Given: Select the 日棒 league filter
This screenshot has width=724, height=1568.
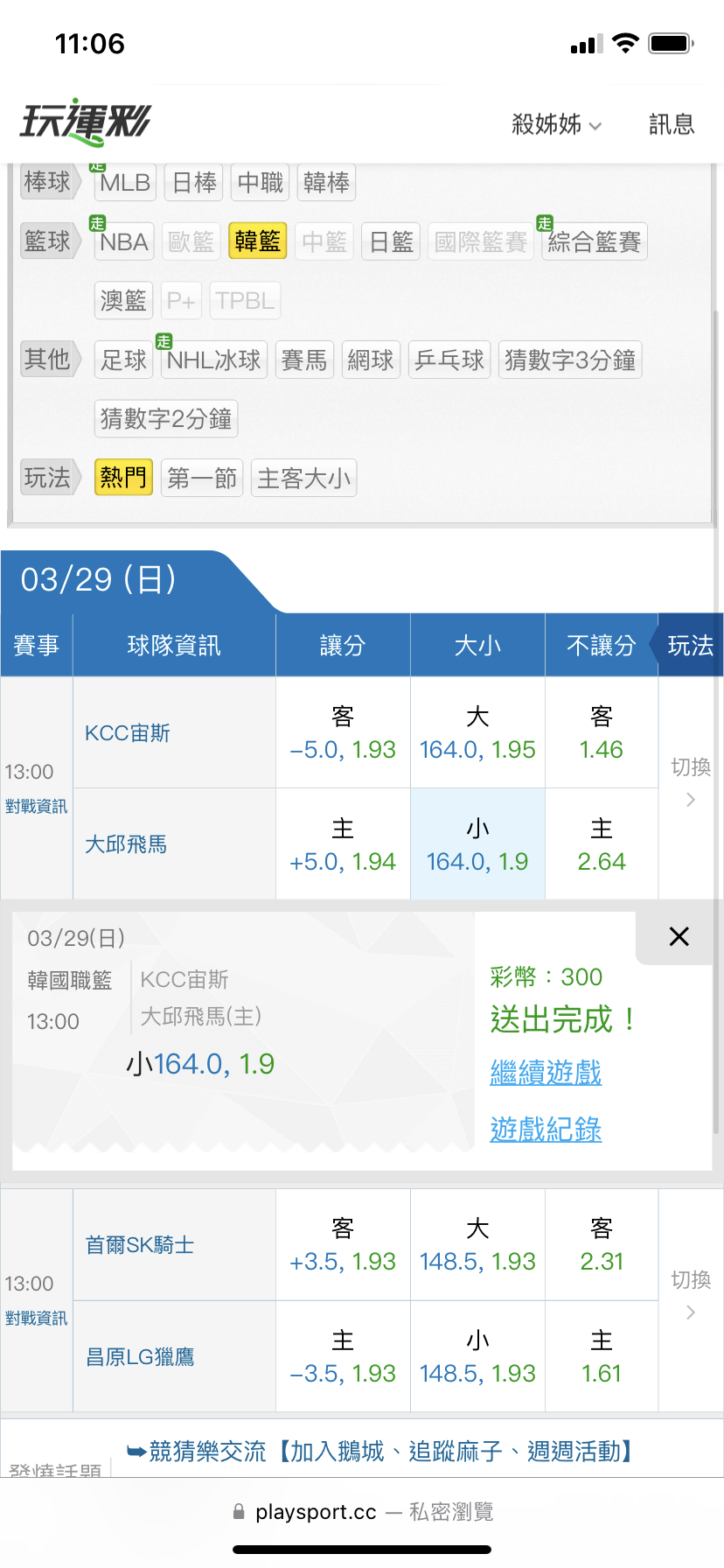Looking at the screenshot, I should click(194, 182).
